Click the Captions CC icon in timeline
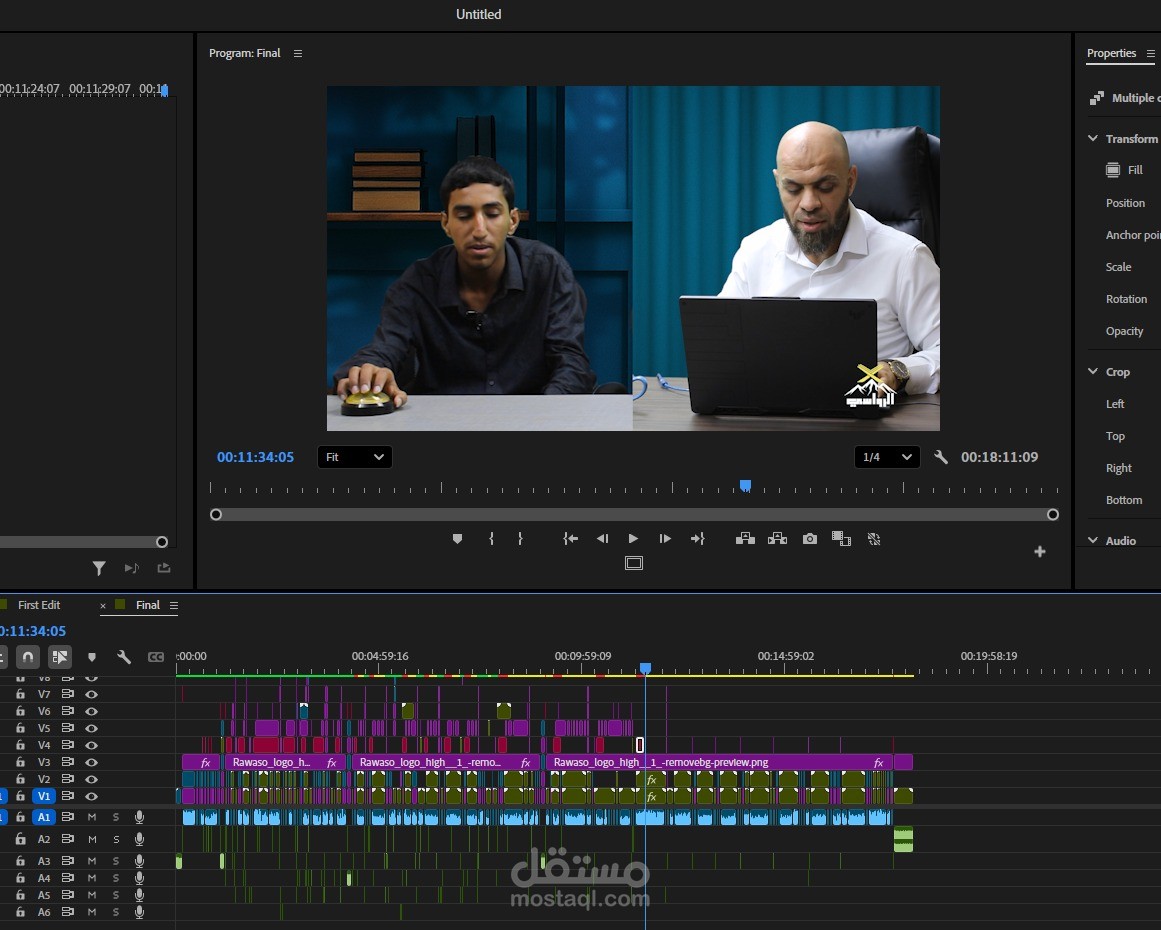 (155, 657)
